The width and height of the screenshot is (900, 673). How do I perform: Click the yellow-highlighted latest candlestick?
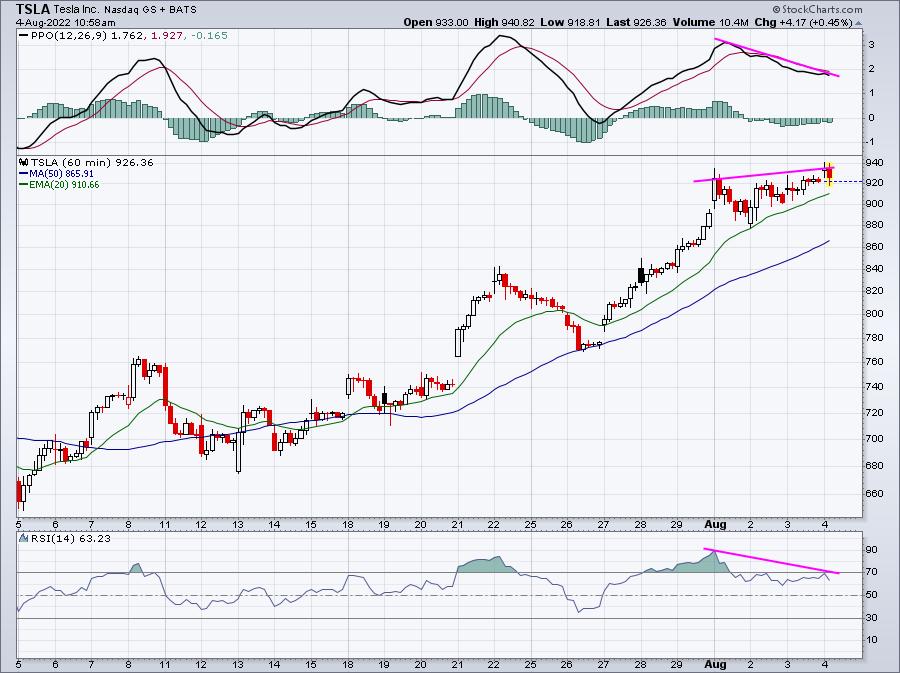pos(829,174)
